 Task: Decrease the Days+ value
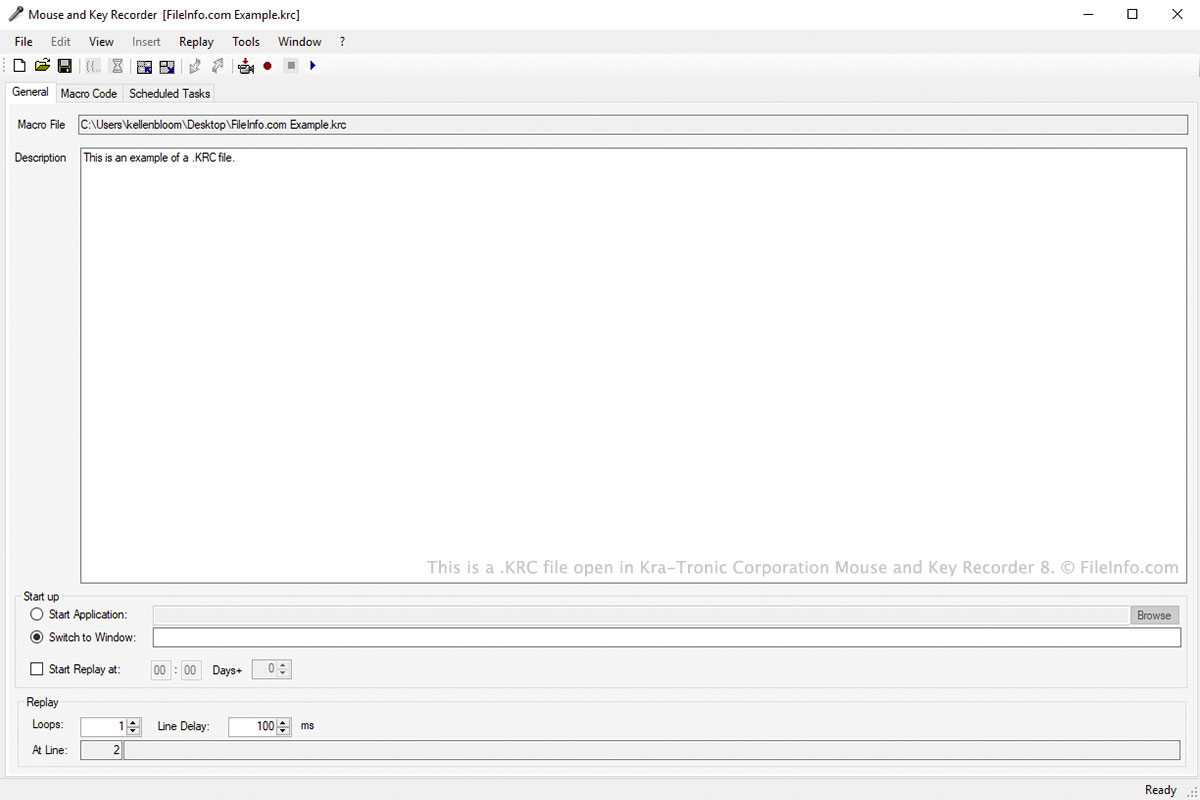click(x=283, y=674)
